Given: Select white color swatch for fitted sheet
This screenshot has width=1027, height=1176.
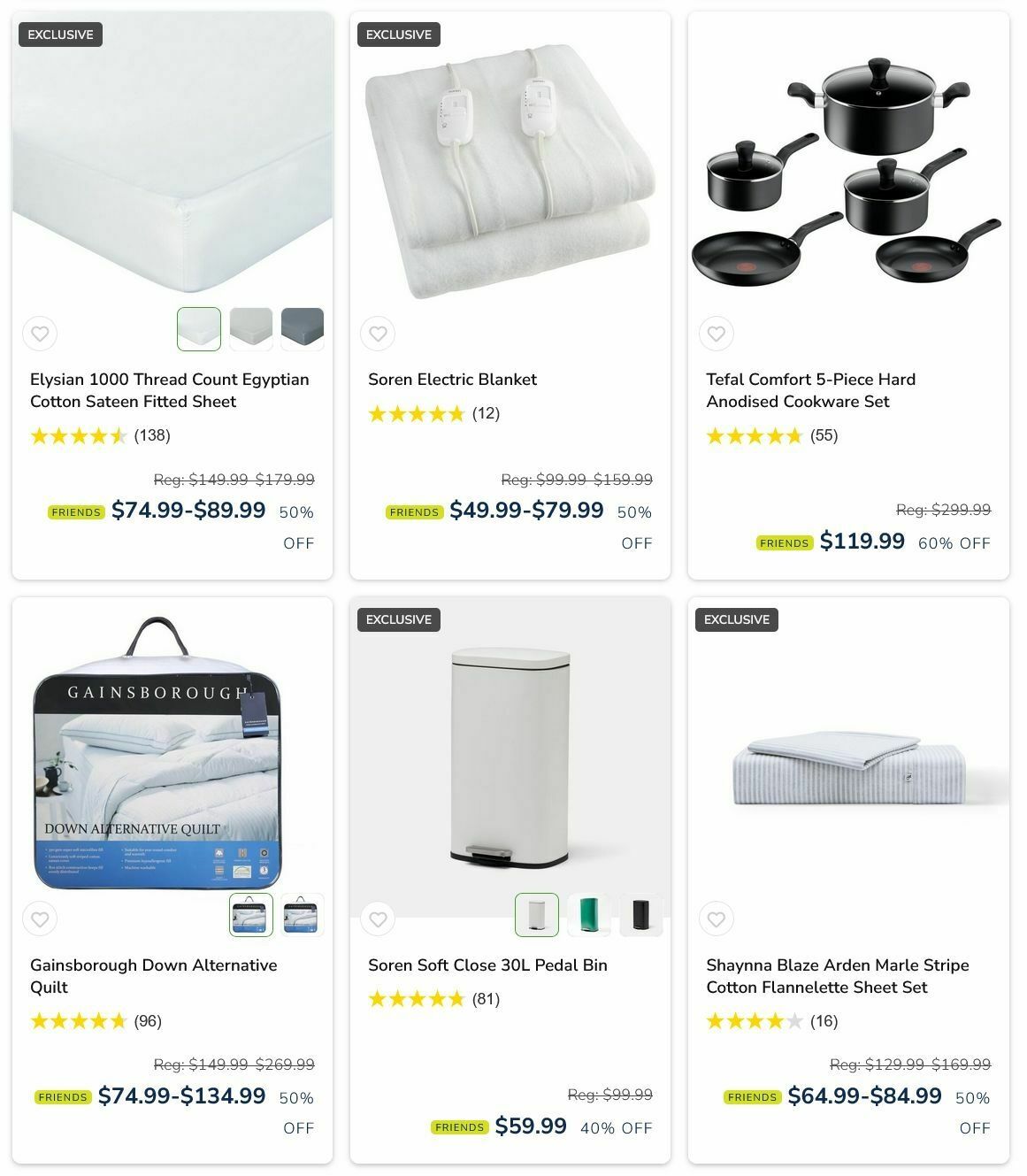Looking at the screenshot, I should click(199, 329).
